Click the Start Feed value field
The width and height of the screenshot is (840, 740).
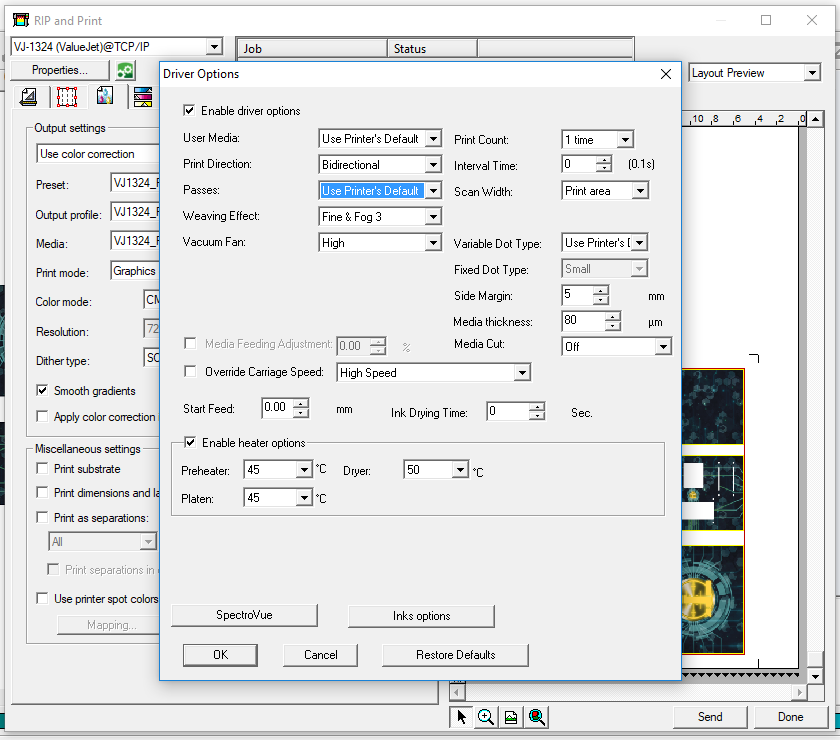point(278,408)
